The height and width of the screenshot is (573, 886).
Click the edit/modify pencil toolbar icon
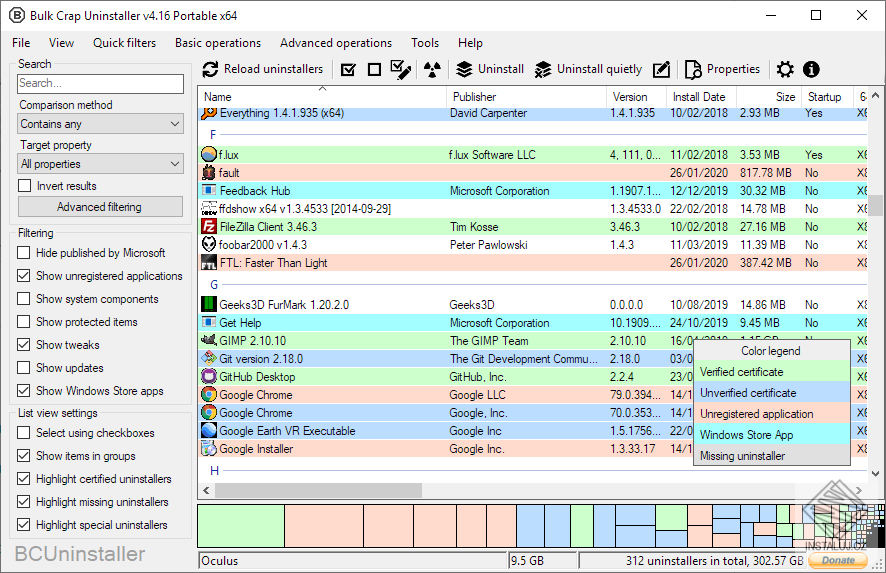661,70
